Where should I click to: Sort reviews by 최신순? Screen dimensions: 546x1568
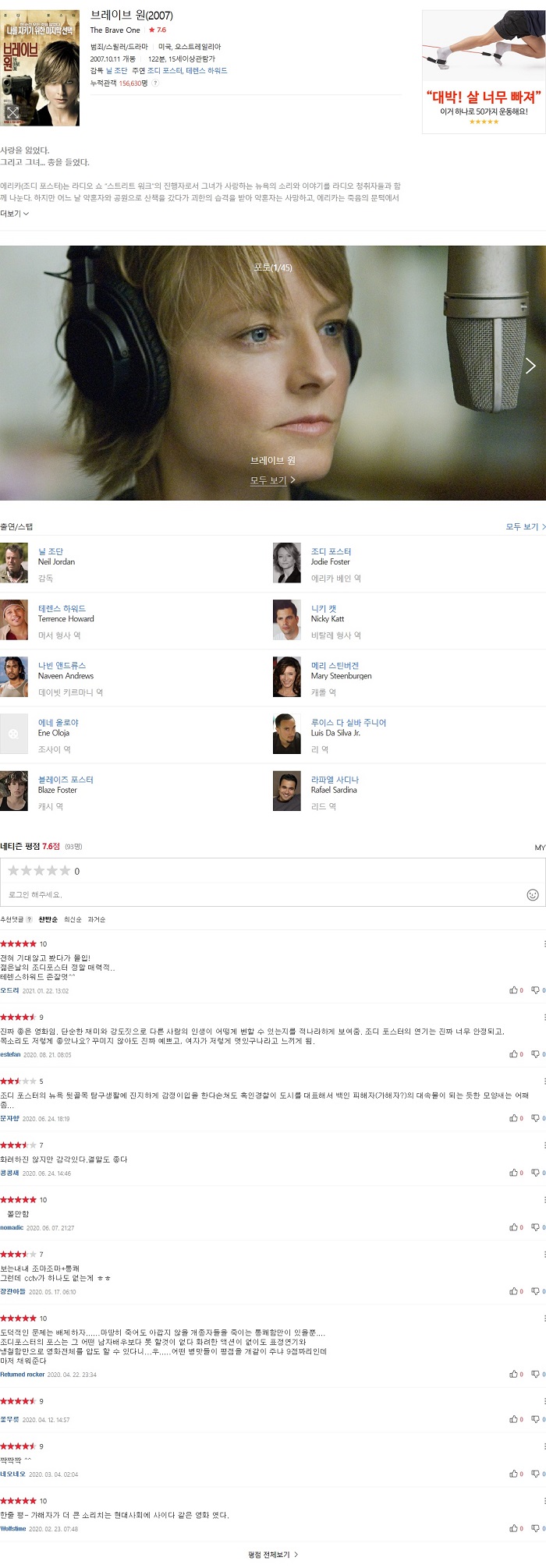(x=73, y=919)
